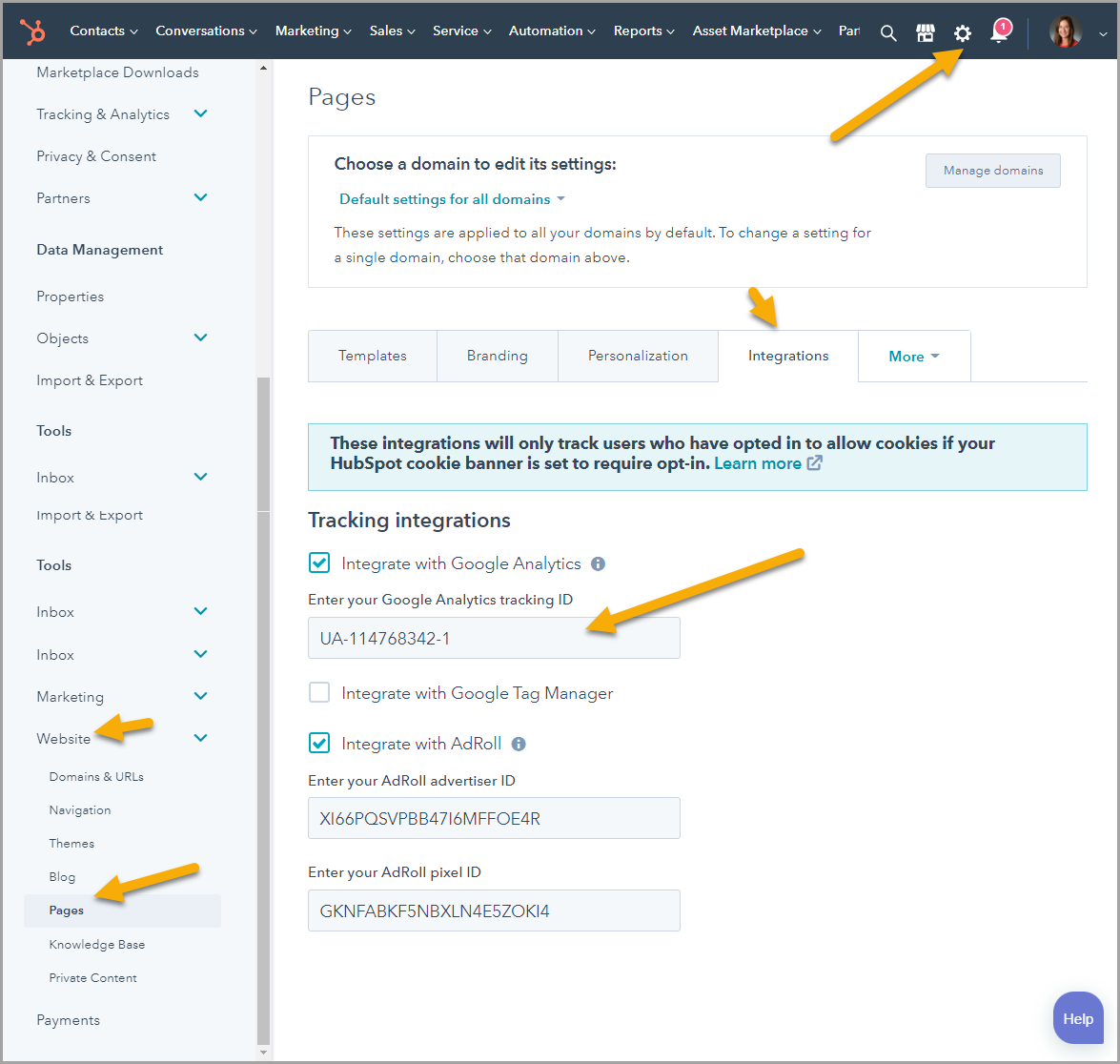Select the Integrations tab
The image size is (1120, 1064).
pyautogui.click(x=788, y=356)
